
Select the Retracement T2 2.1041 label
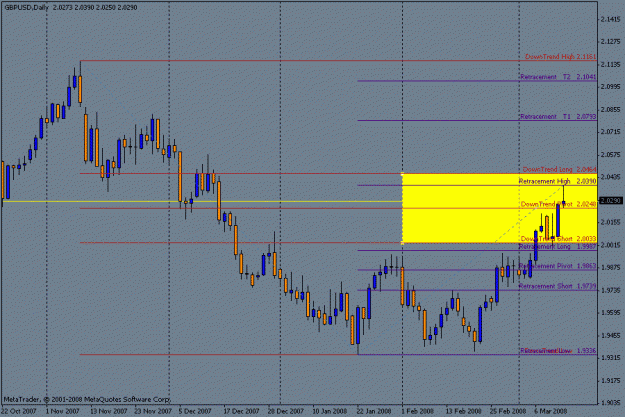(558, 77)
